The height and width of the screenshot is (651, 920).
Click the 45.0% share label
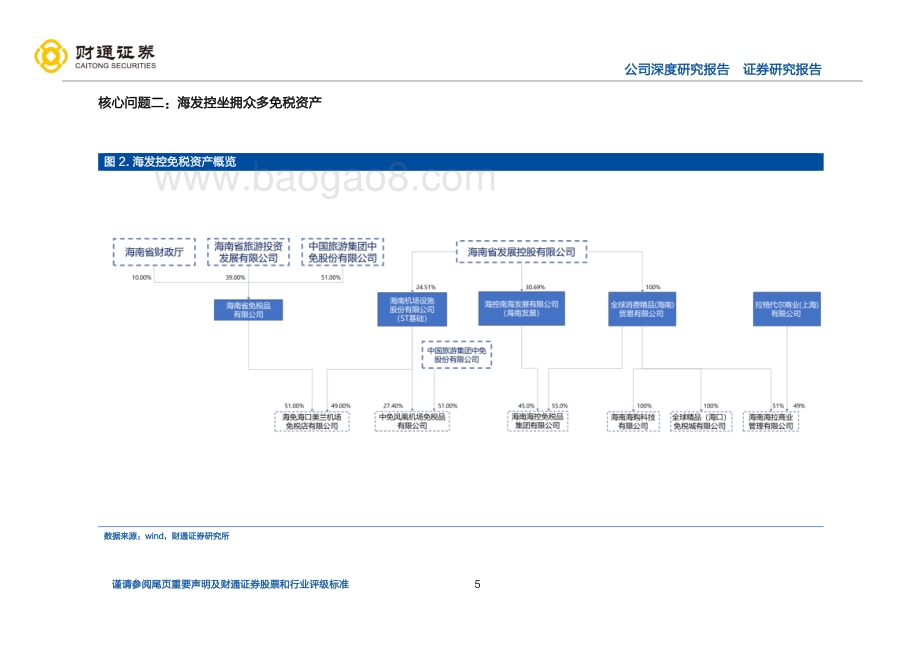[526, 406]
